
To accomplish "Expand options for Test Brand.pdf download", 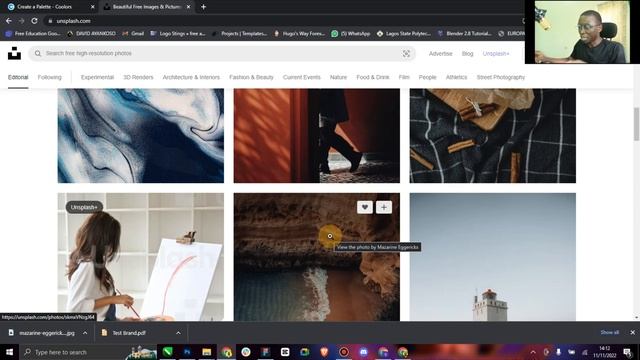I will coord(178,333).
